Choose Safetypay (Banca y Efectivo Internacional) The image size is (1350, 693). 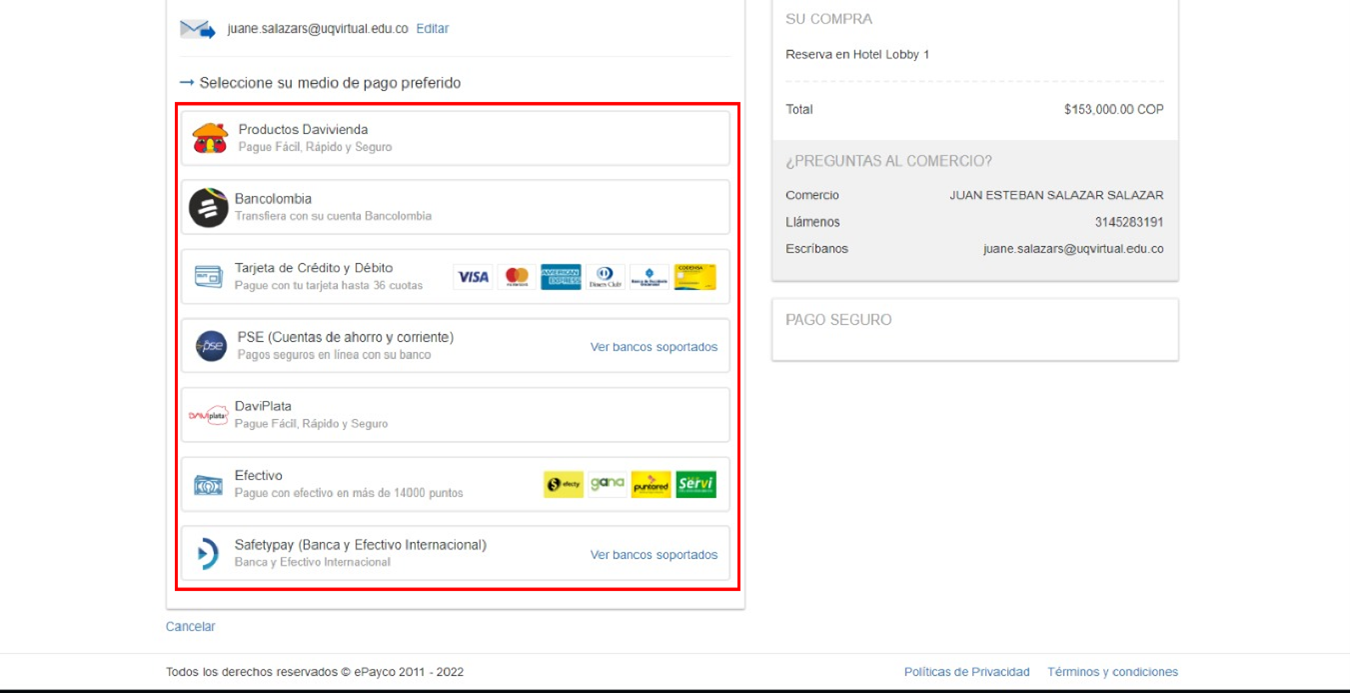455,553
